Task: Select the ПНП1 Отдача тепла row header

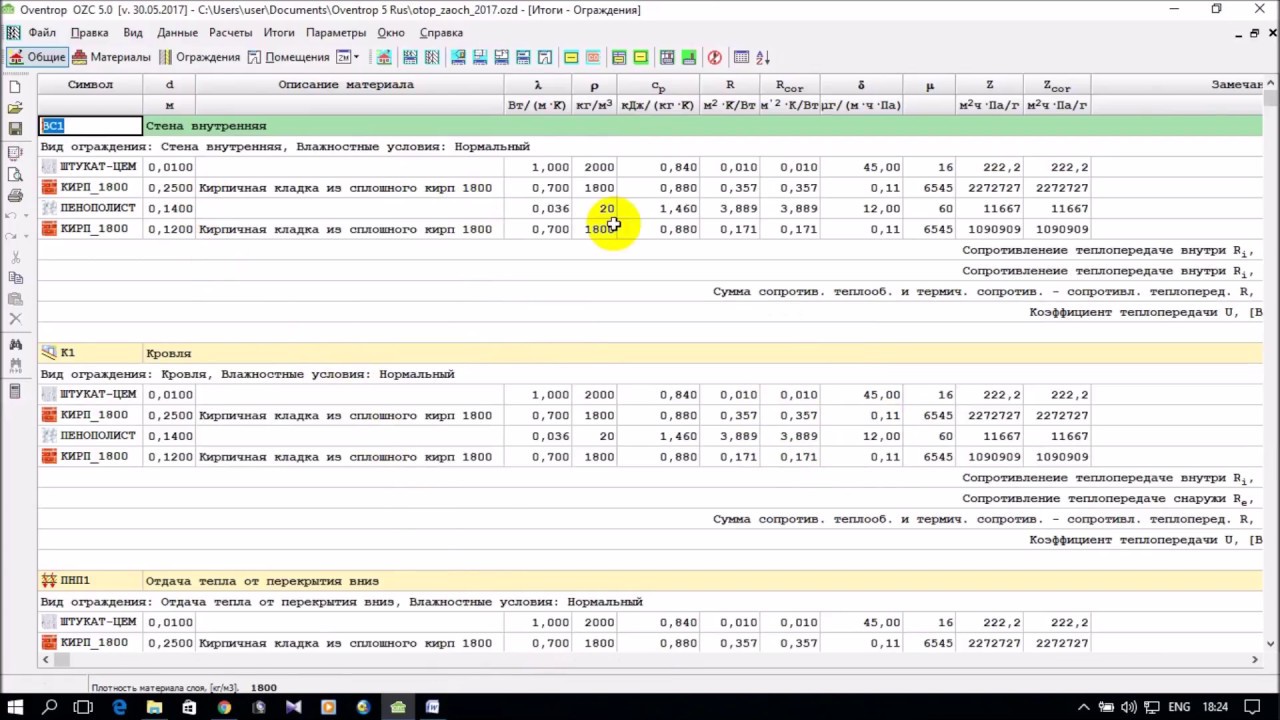Action: [x=650, y=581]
